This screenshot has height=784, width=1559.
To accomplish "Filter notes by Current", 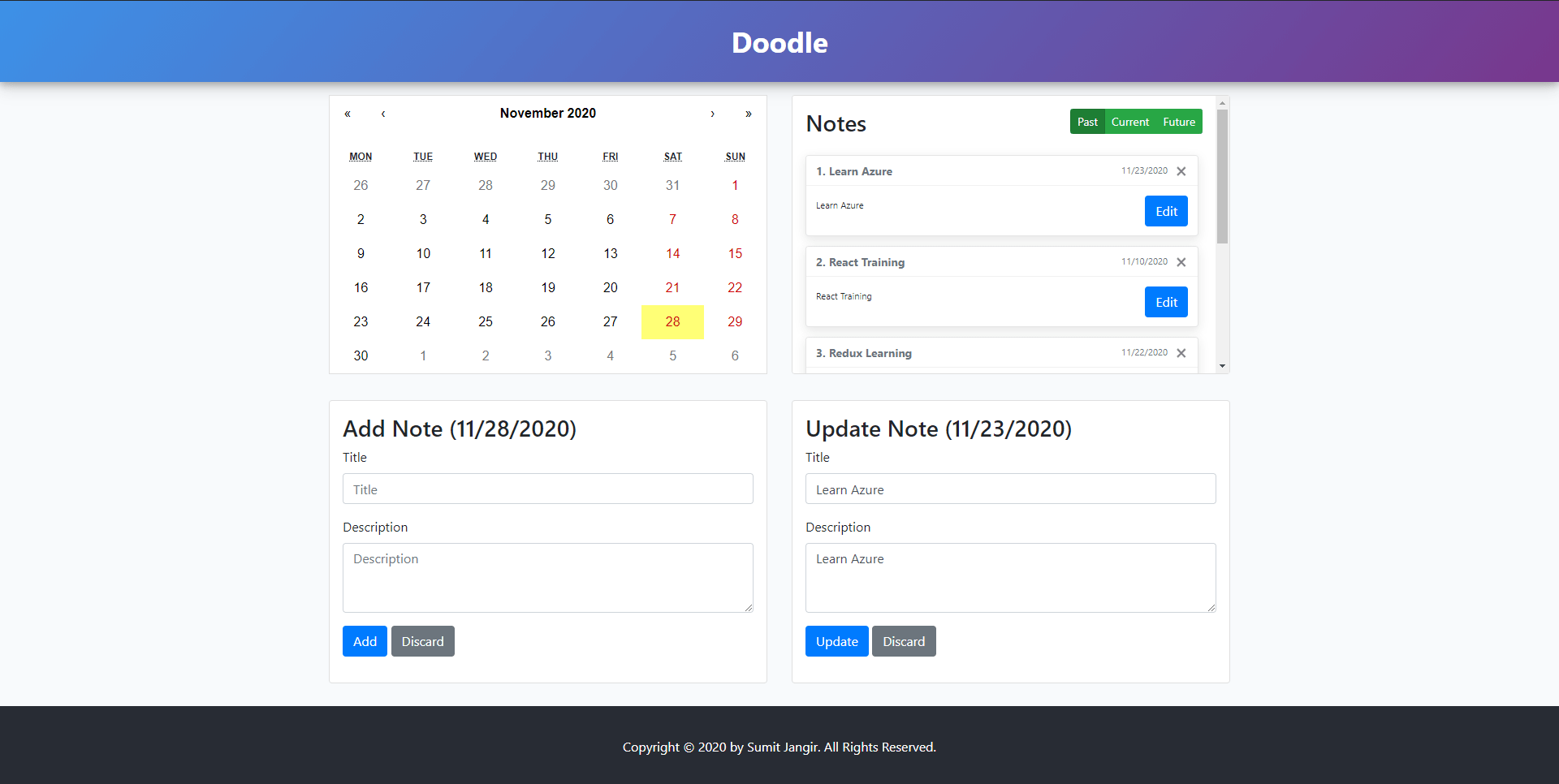I will coord(1130,122).
